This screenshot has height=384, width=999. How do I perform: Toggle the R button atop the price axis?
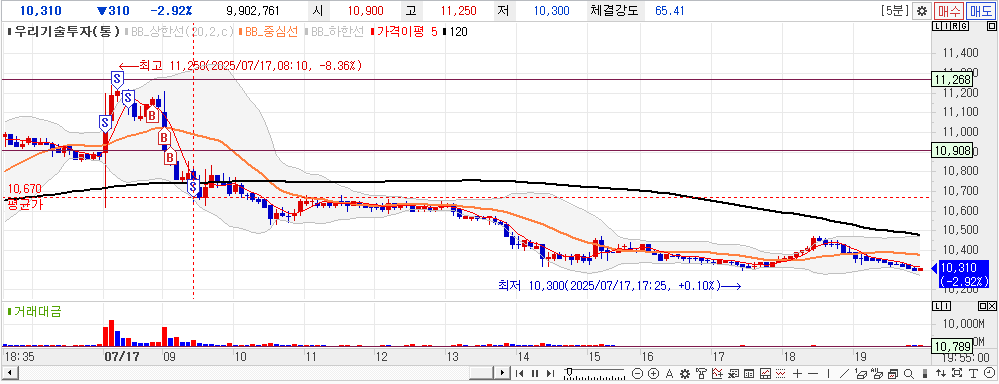click(x=954, y=26)
